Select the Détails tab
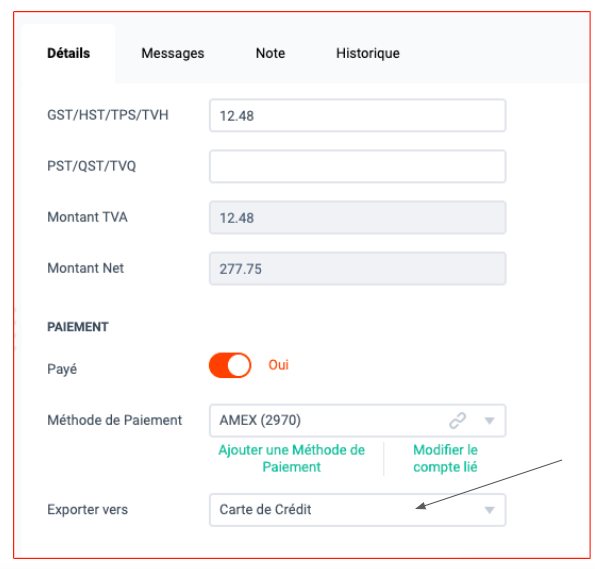 pos(69,53)
